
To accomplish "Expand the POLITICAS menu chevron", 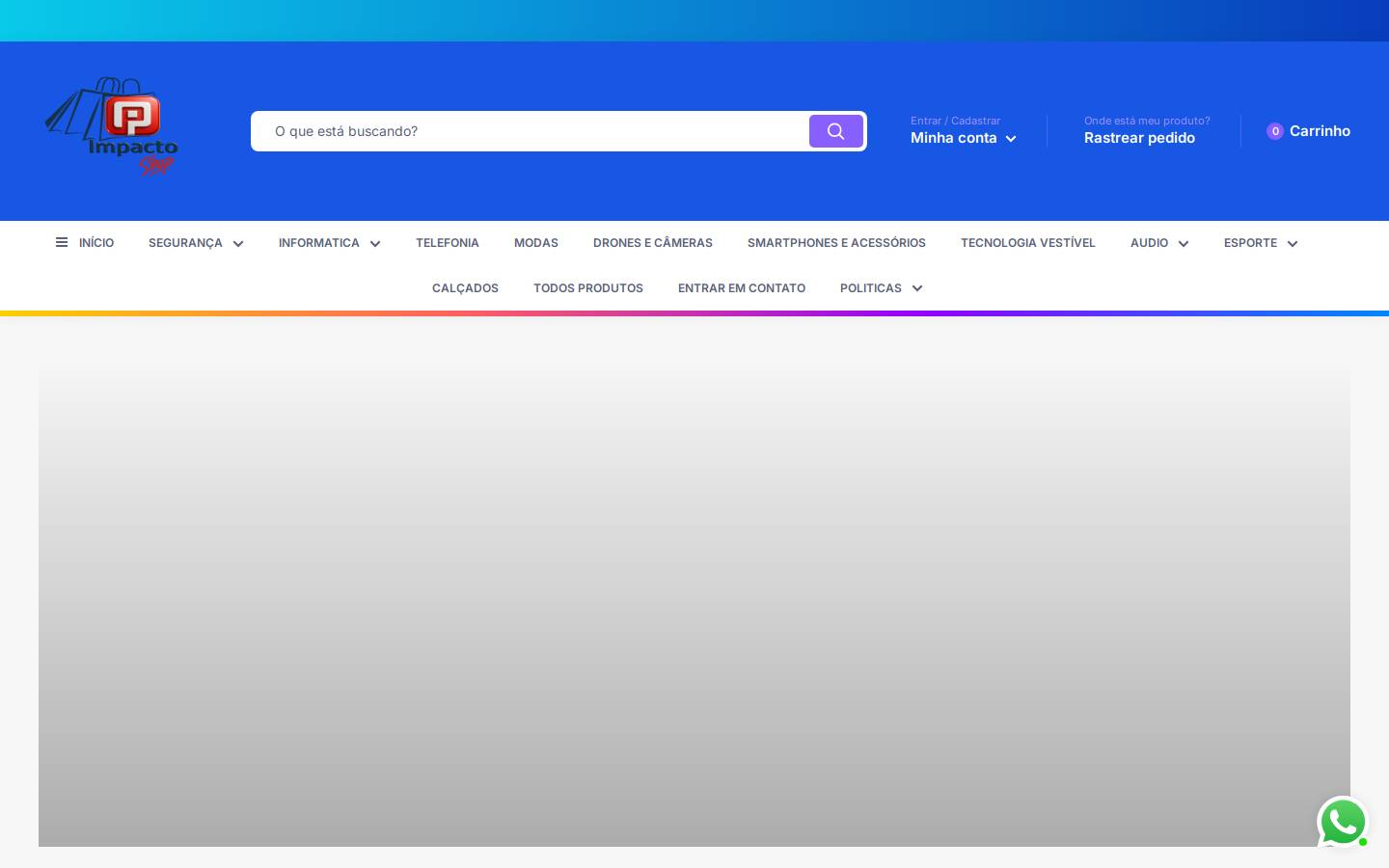I will coord(917,288).
